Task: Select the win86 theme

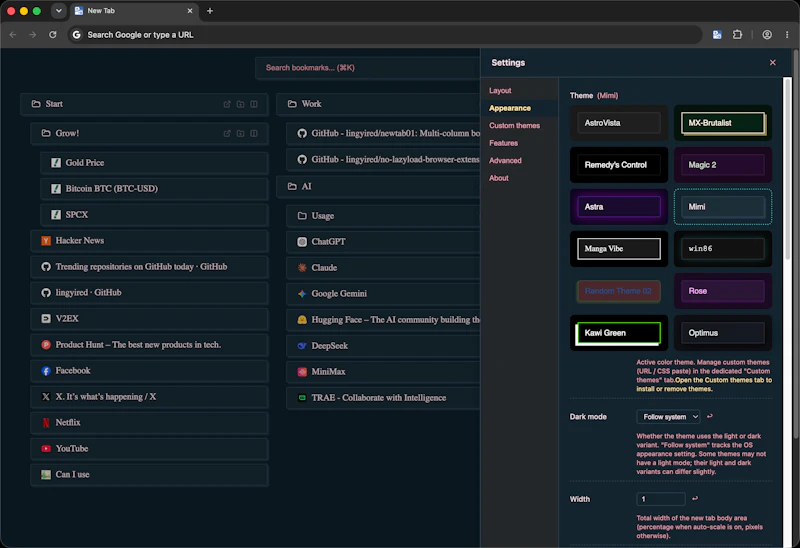Action: [723, 248]
